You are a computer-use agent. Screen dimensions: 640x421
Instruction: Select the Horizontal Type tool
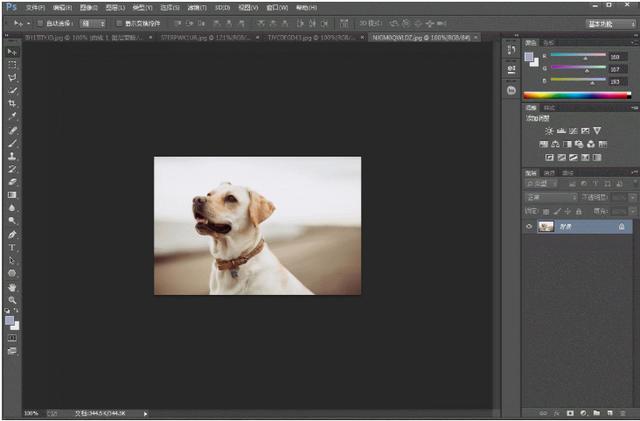pos(12,246)
